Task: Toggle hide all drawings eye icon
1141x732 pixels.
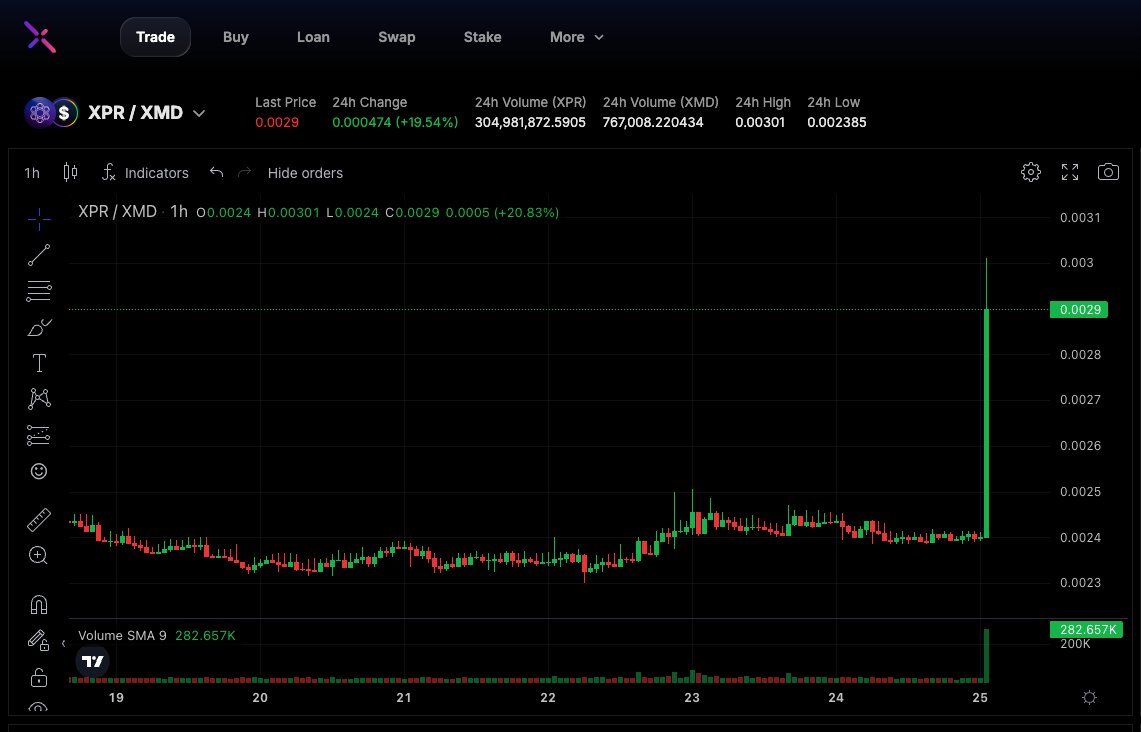Action: coord(39,707)
